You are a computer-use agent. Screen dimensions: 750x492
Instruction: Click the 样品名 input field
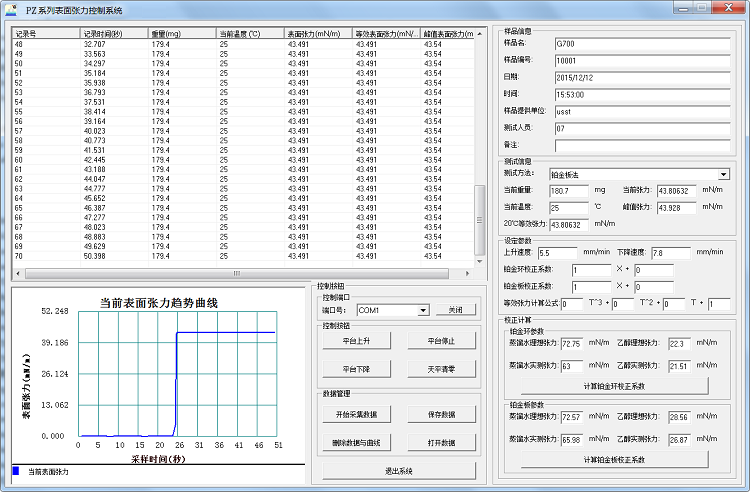[x=642, y=44]
